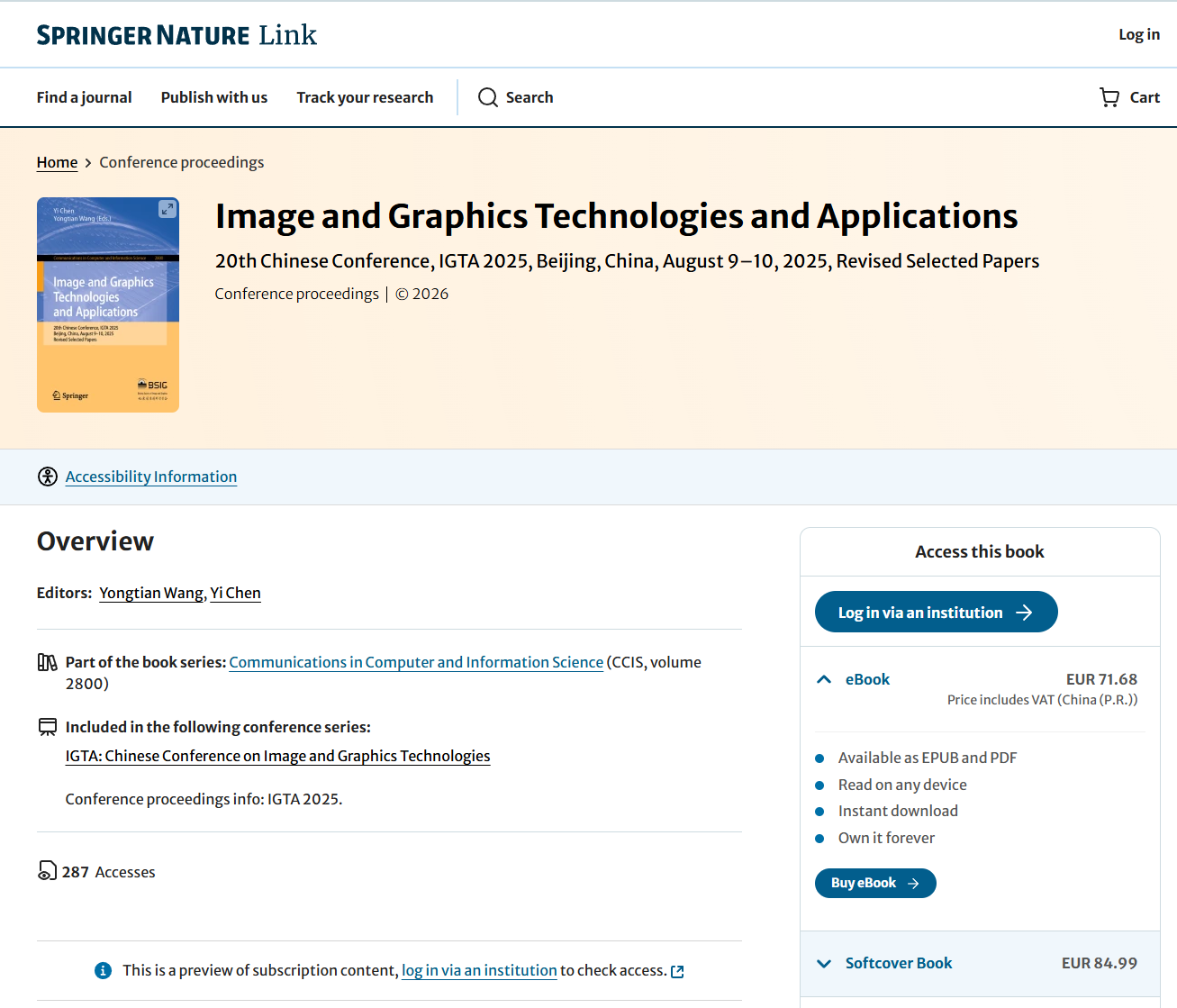Click the Buy eBook button

(875, 883)
